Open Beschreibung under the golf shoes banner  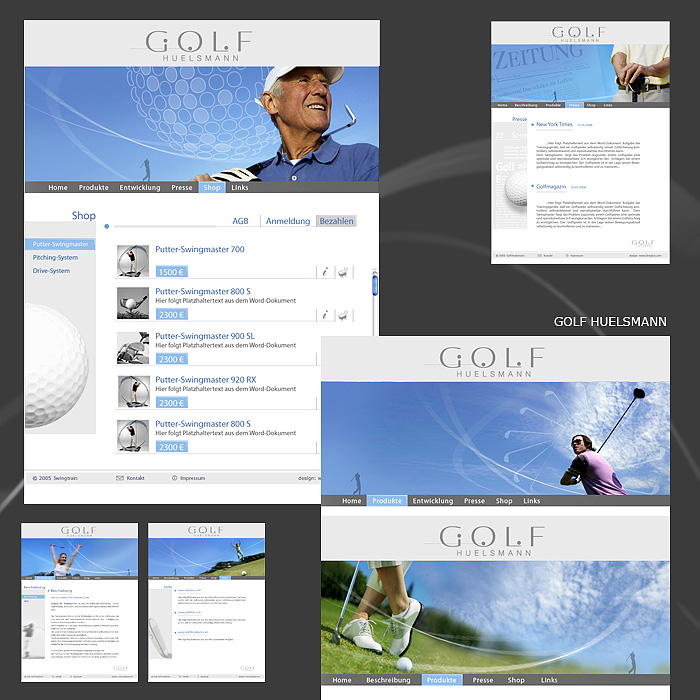click(x=388, y=680)
